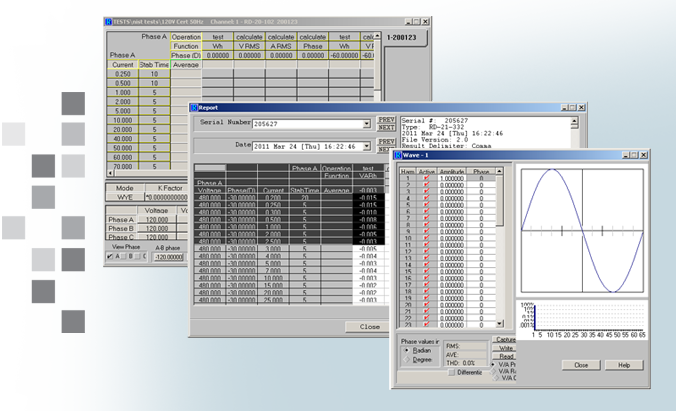Click the 25.000 current cell in Report grid
Screen dimensions: 676x411
click(x=273, y=300)
